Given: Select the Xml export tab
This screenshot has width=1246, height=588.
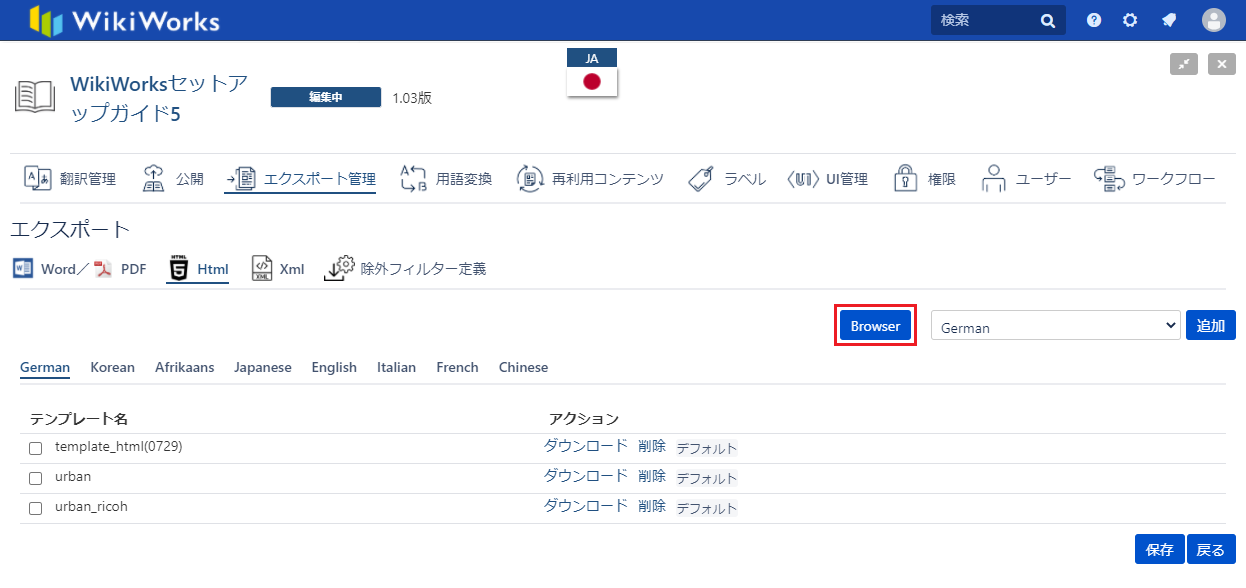Looking at the screenshot, I should 278,269.
